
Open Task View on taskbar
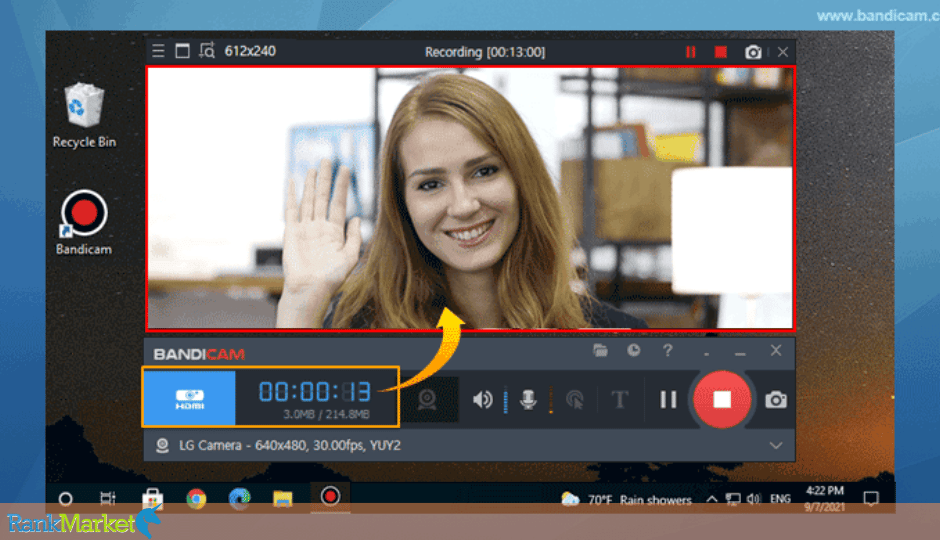[107, 498]
